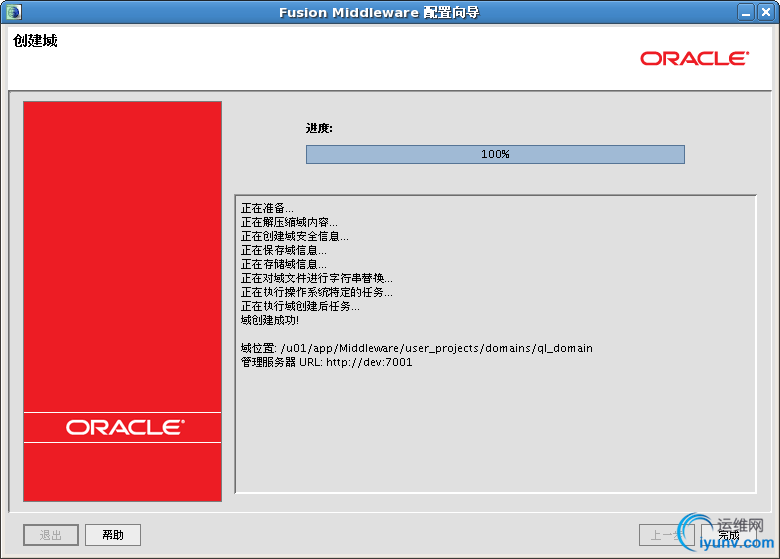Click the 正在执行域创建后任务... line
Screen dimensions: 780x559
[300, 306]
